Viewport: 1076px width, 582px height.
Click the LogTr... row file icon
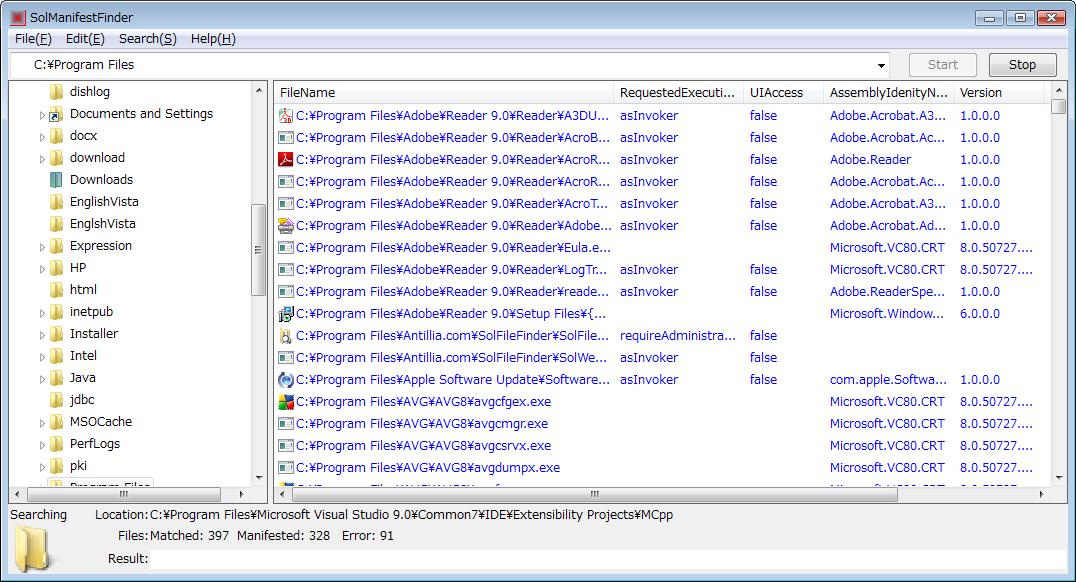(285, 270)
